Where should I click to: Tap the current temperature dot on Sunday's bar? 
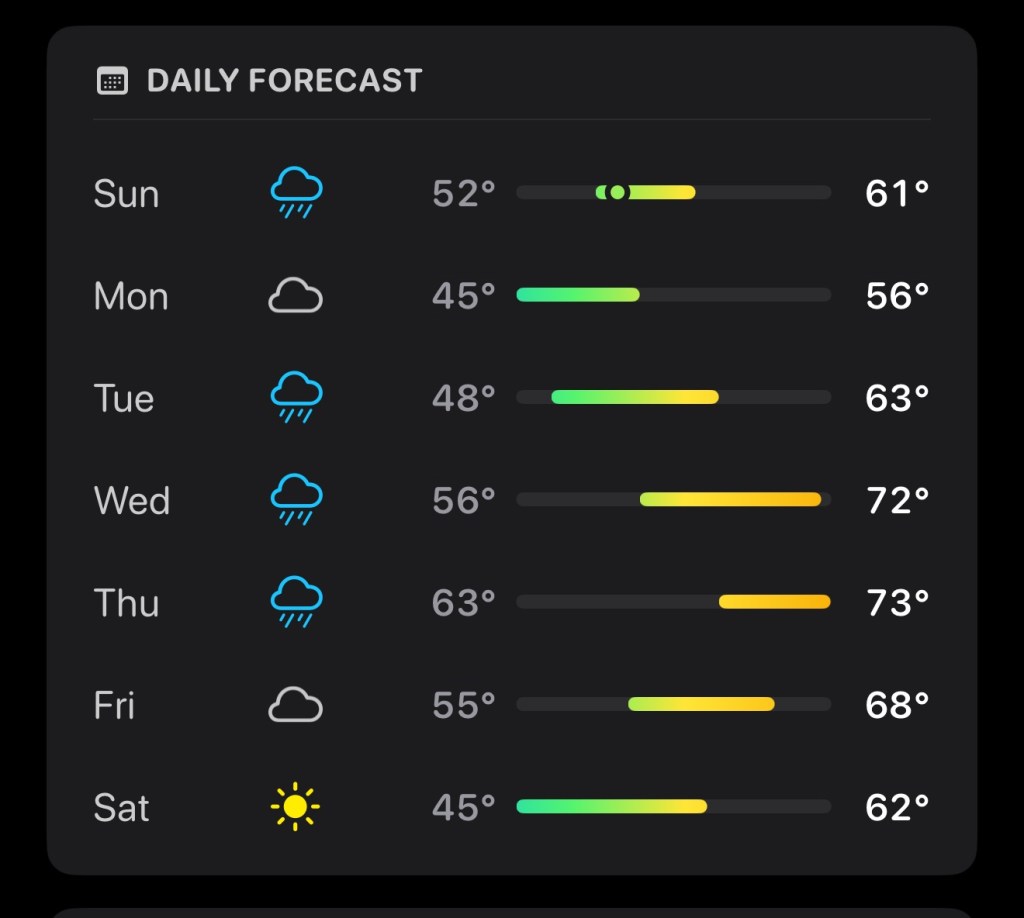pyautogui.click(x=617, y=192)
